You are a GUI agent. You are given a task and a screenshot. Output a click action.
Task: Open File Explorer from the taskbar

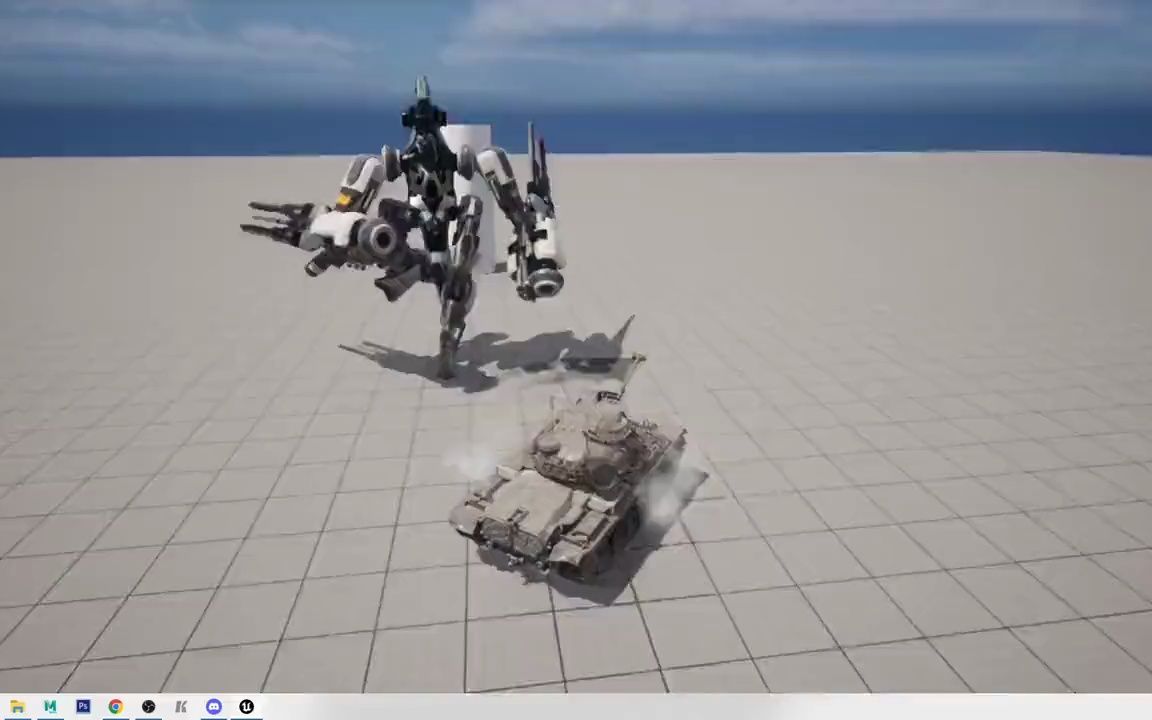tap(18, 707)
